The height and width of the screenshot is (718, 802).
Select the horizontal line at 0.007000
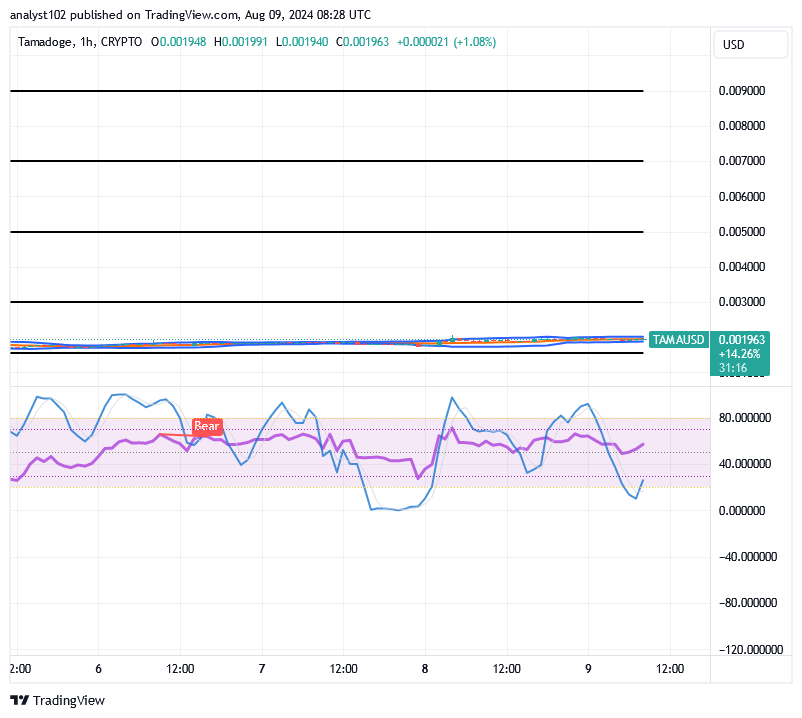[326, 161]
